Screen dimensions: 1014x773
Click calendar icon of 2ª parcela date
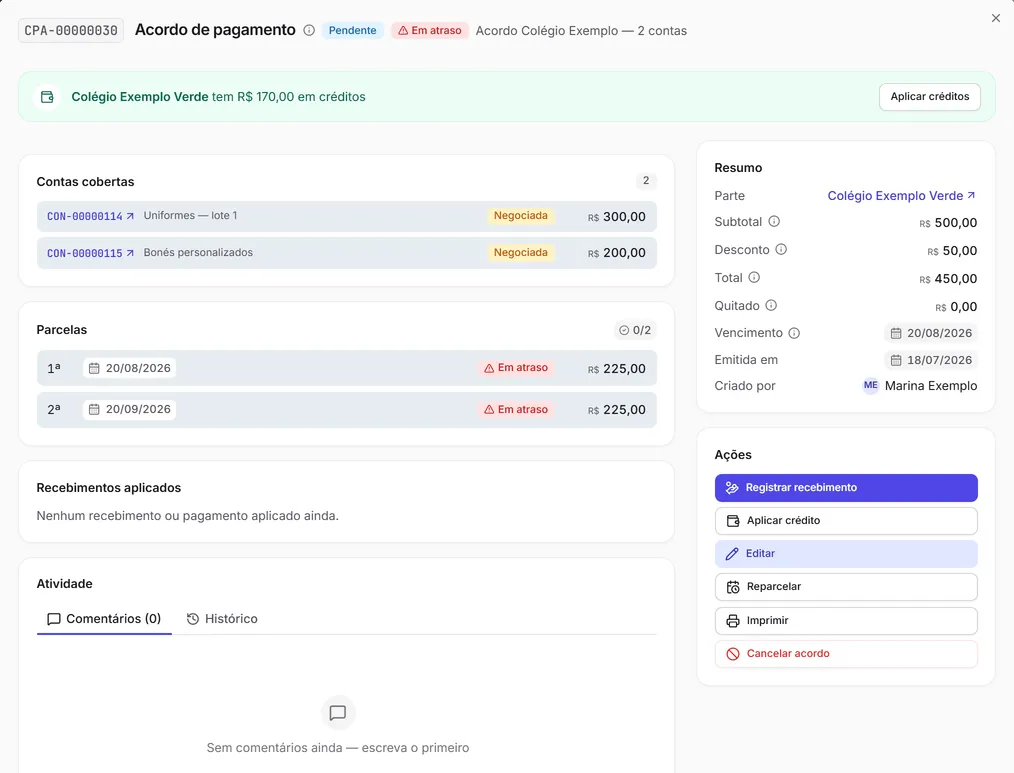[x=94, y=409]
